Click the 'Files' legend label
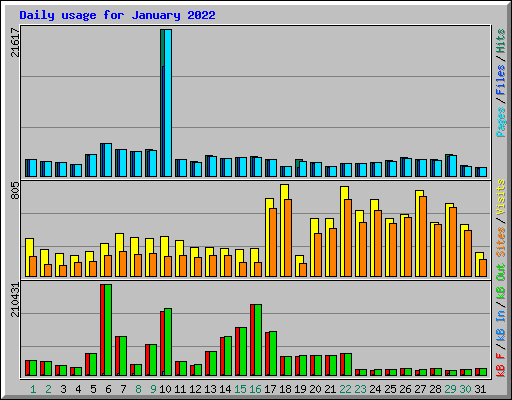Image resolution: width=512 pixels, height=400 pixels. tap(501, 80)
